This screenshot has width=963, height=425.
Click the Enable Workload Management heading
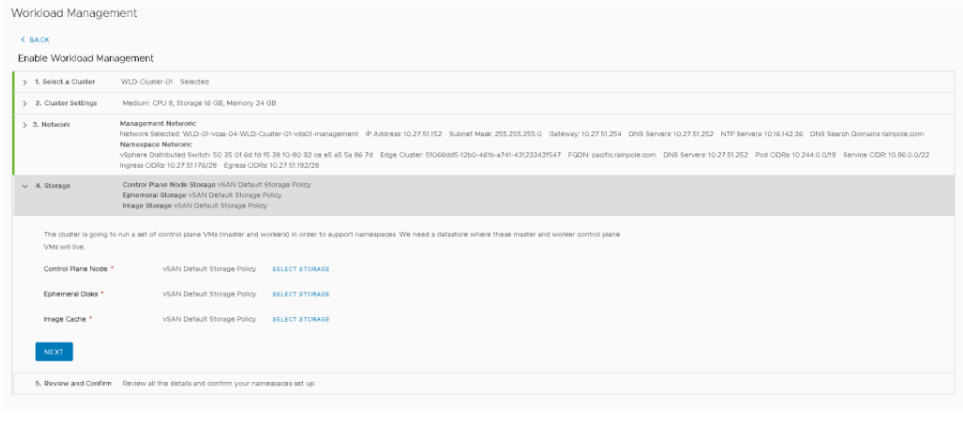point(85,58)
